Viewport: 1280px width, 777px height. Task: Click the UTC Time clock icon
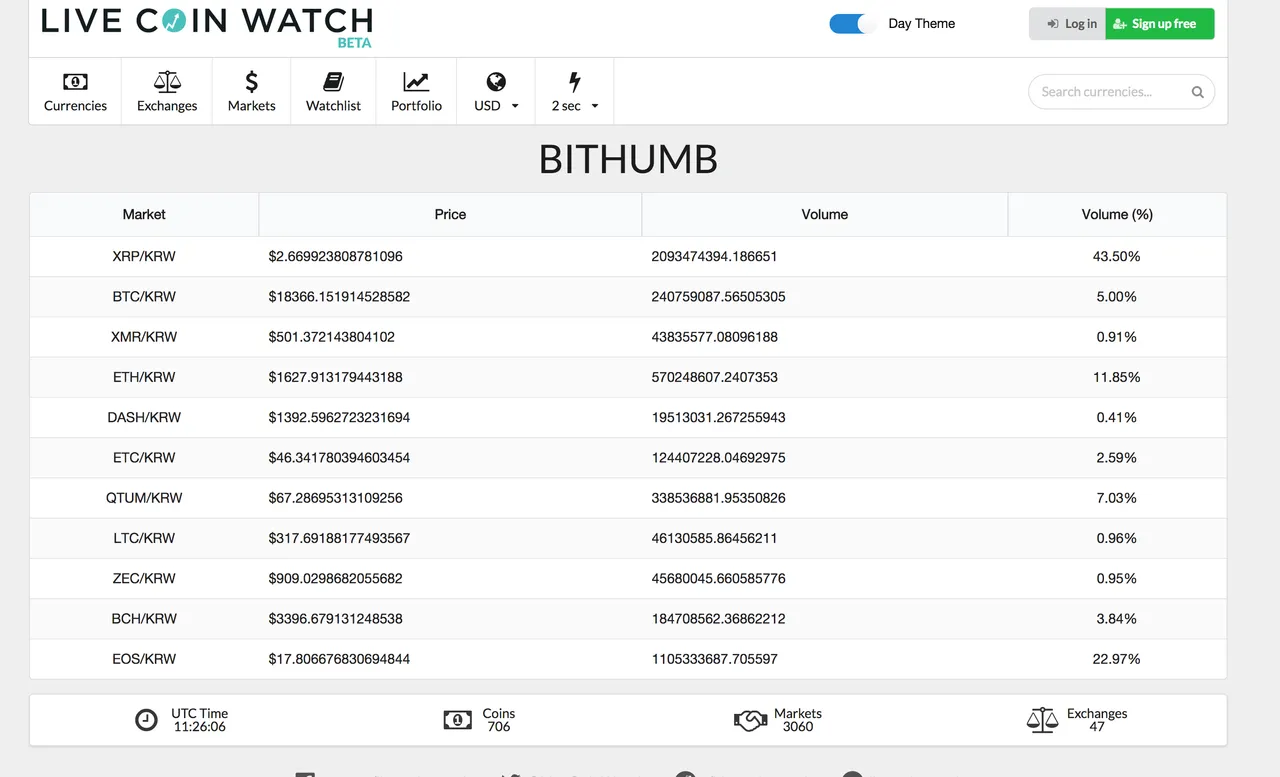point(146,720)
